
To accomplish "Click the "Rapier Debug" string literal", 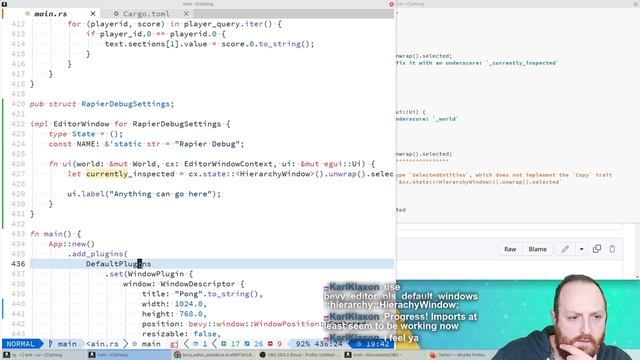I will pyautogui.click(x=207, y=144).
